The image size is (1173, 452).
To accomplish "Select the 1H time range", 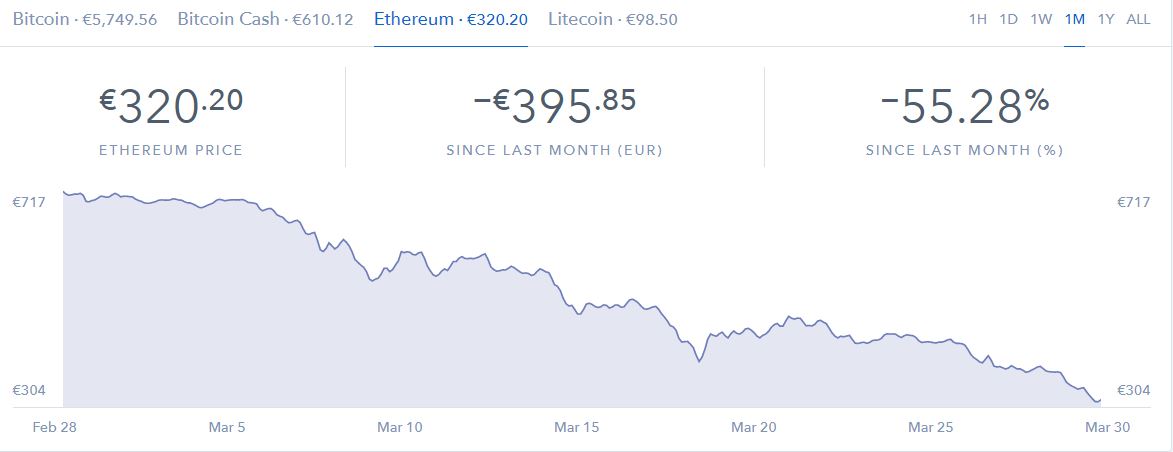I will click(x=978, y=19).
